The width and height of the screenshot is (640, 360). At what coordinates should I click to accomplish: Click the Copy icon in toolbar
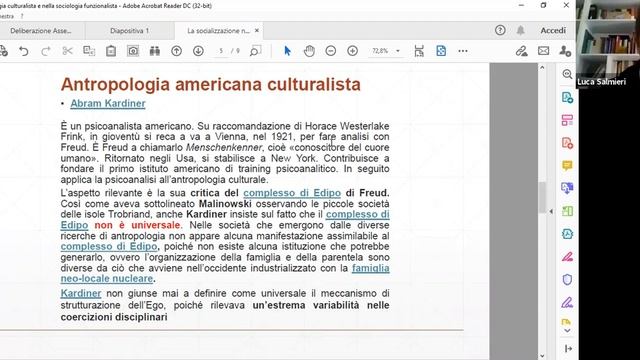89,51
